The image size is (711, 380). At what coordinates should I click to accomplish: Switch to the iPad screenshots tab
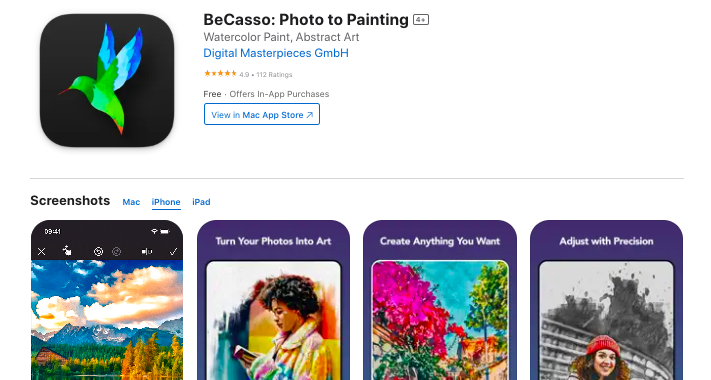click(201, 202)
